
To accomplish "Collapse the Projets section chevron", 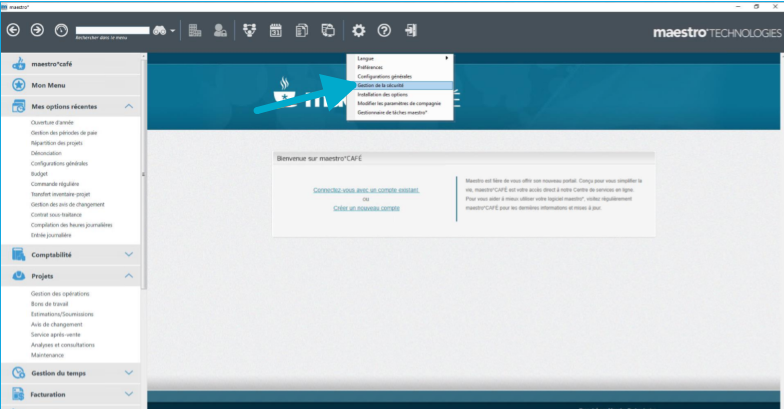I will pyautogui.click(x=128, y=276).
